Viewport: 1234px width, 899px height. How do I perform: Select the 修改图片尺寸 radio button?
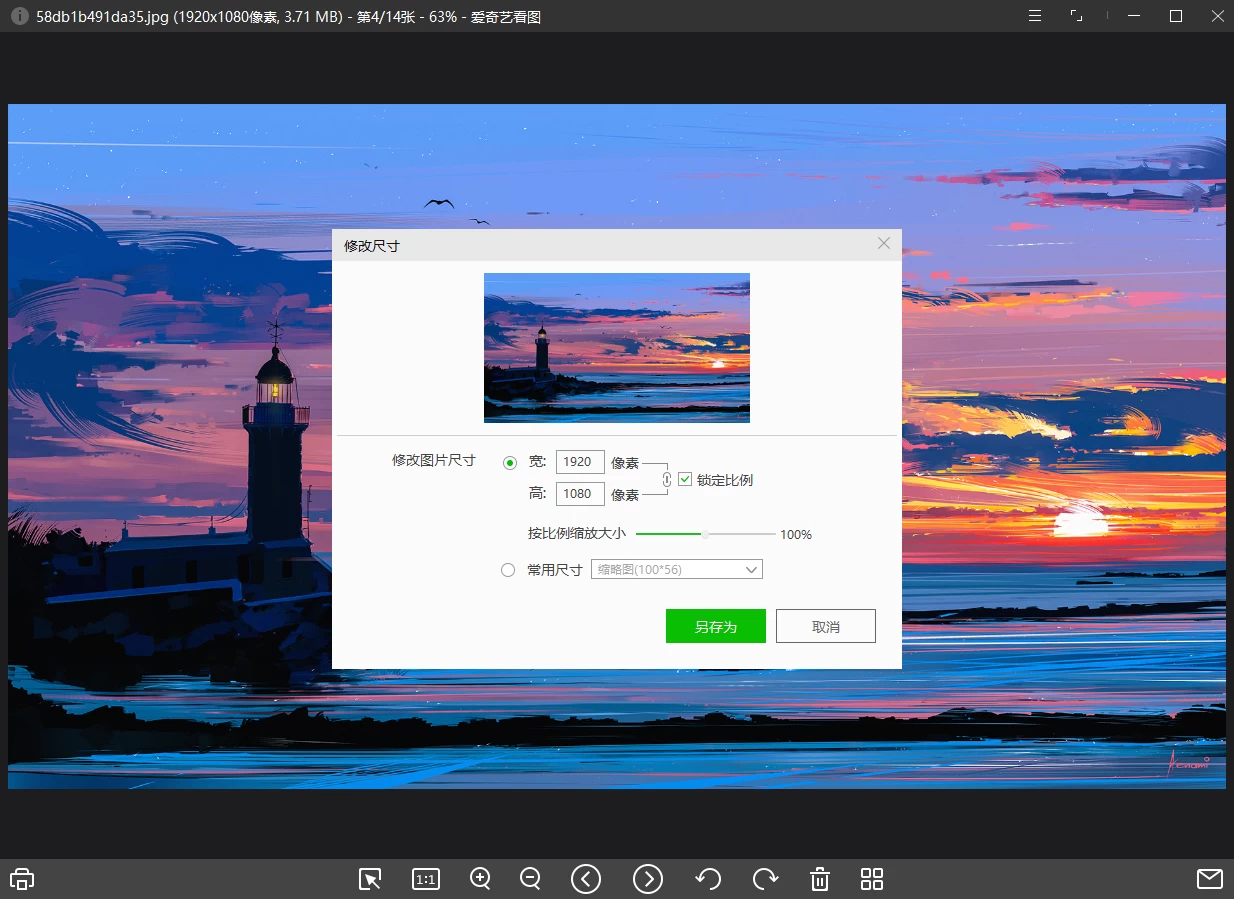point(509,461)
